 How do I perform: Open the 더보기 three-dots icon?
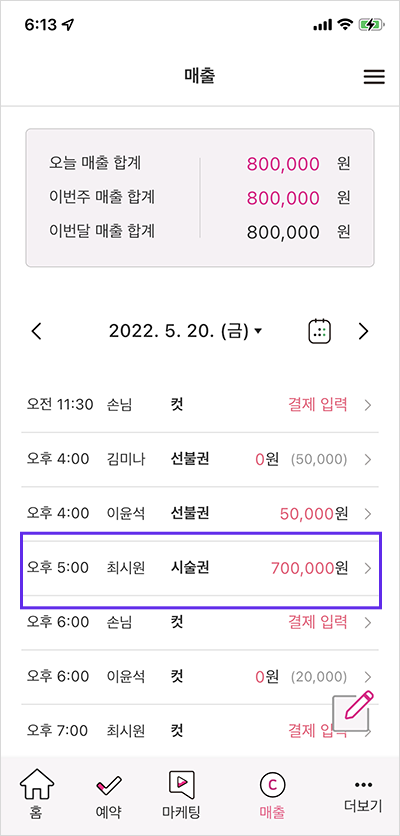pyautogui.click(x=363, y=784)
